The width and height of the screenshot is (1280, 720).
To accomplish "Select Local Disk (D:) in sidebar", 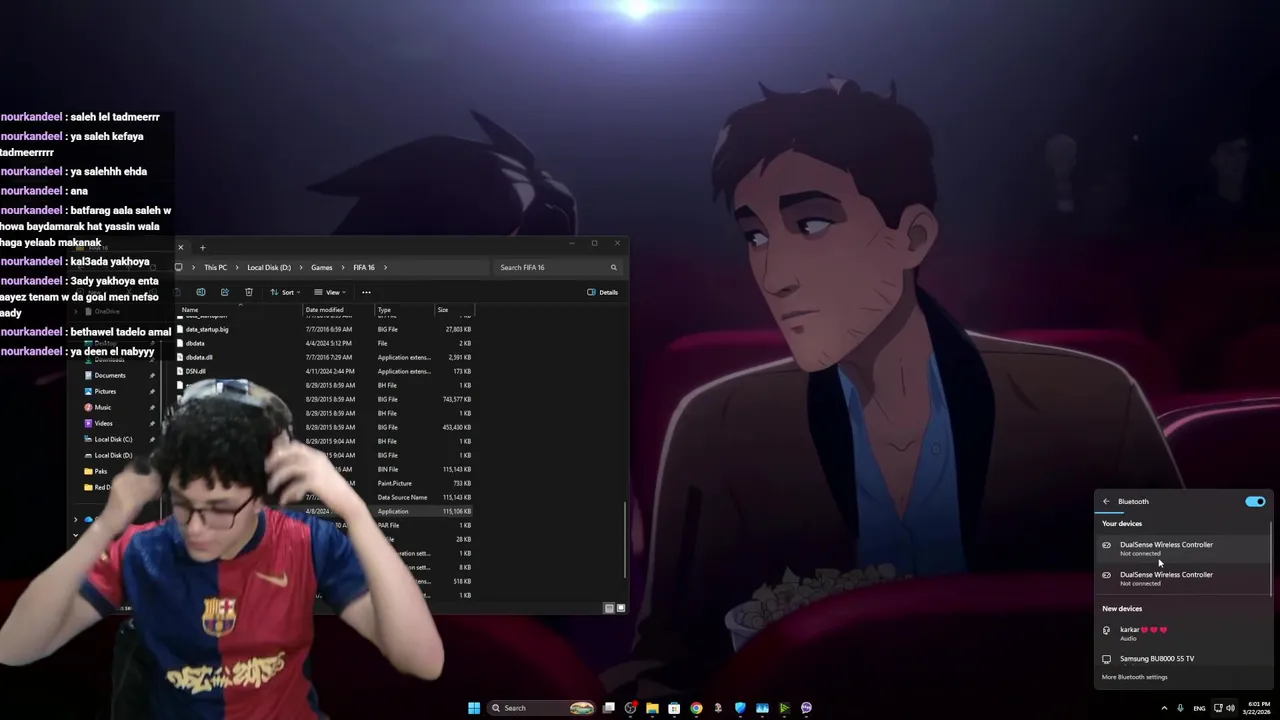I will click(x=113, y=455).
